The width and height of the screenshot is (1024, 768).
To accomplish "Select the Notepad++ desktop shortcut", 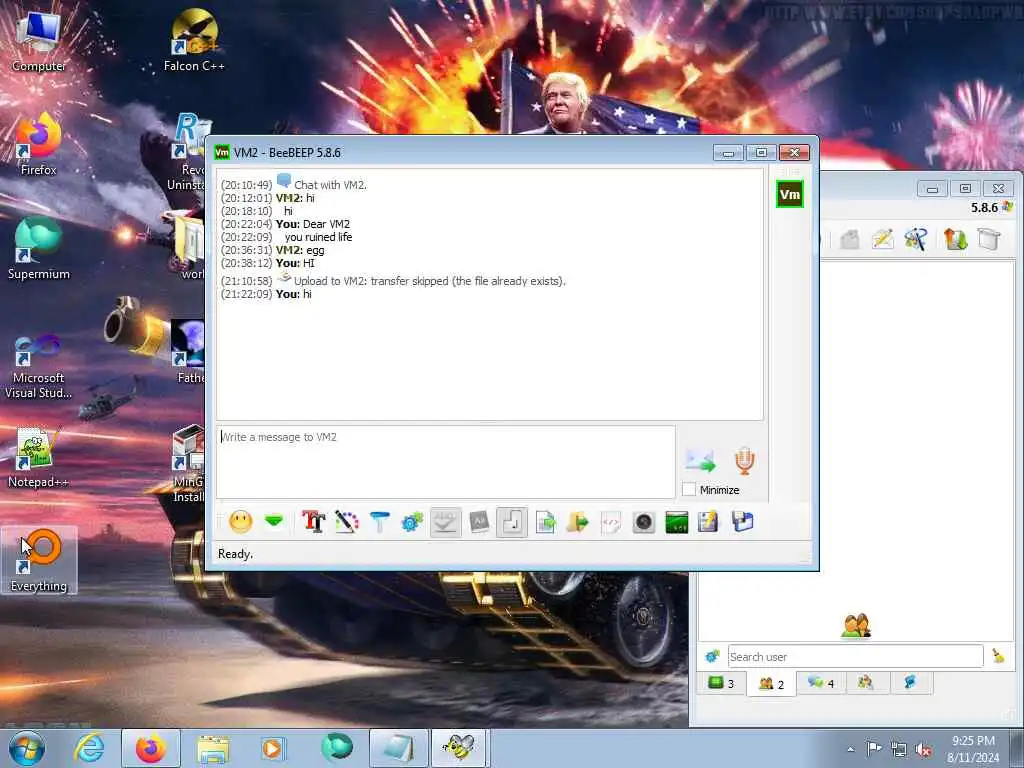I will pyautogui.click(x=39, y=457).
